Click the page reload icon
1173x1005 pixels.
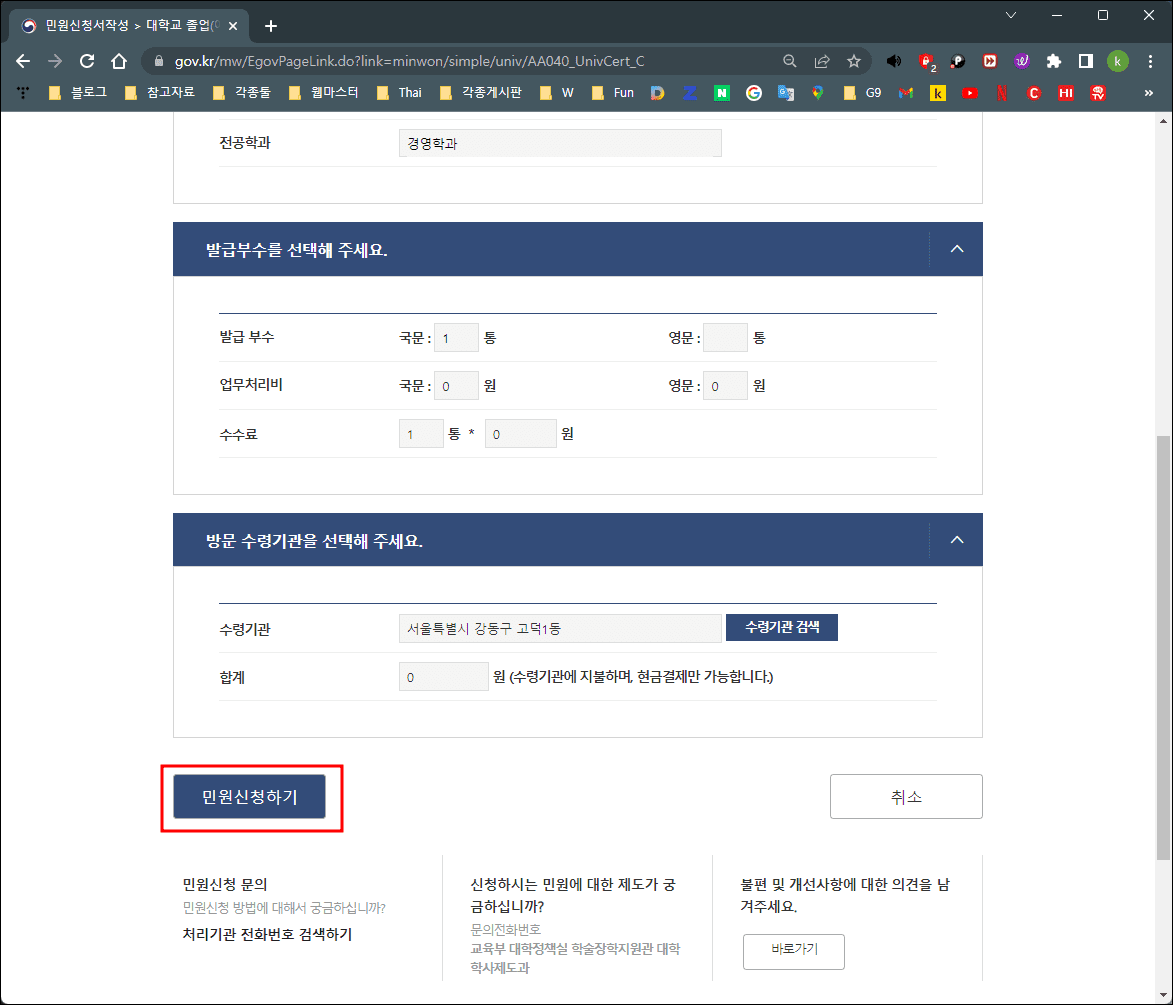(x=86, y=60)
